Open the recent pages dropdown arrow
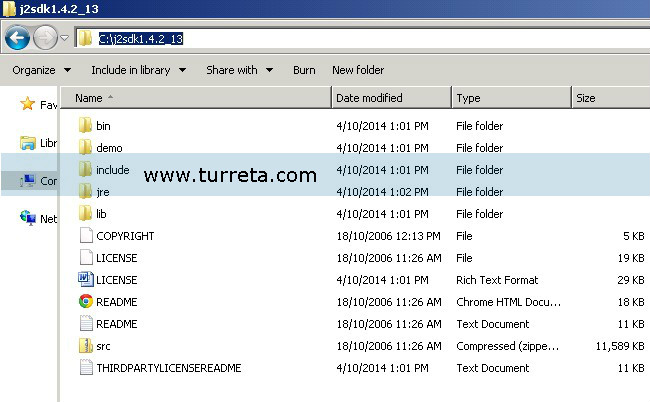Viewport: 650px width, 402px height. 64,38
